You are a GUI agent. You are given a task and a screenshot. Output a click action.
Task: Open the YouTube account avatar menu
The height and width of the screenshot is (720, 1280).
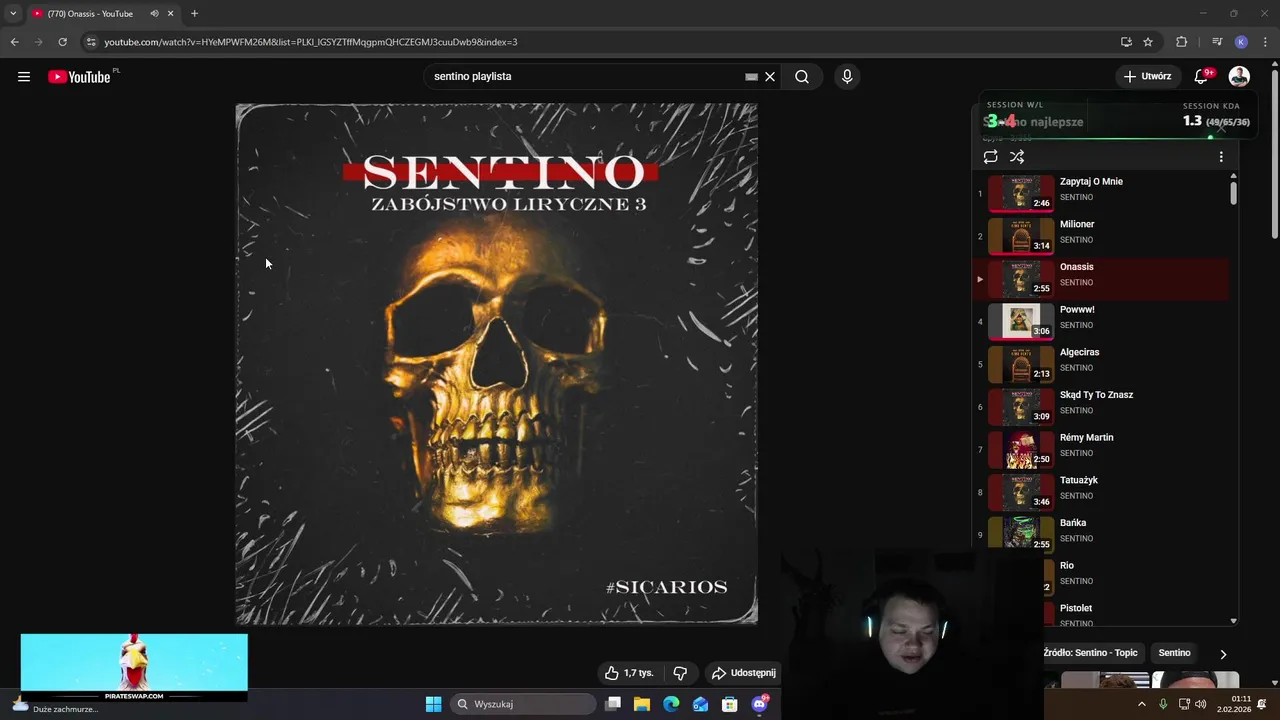[1239, 76]
